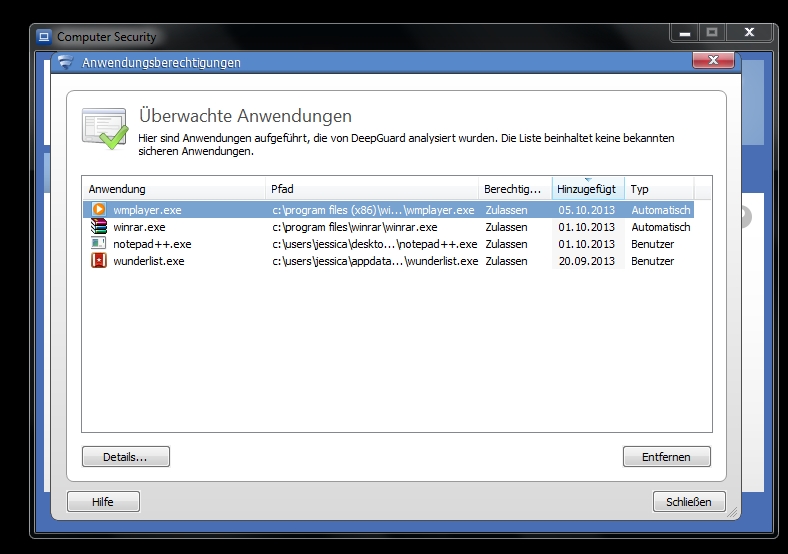Click the WinRAR books icon
The image size is (788, 554).
point(99,226)
